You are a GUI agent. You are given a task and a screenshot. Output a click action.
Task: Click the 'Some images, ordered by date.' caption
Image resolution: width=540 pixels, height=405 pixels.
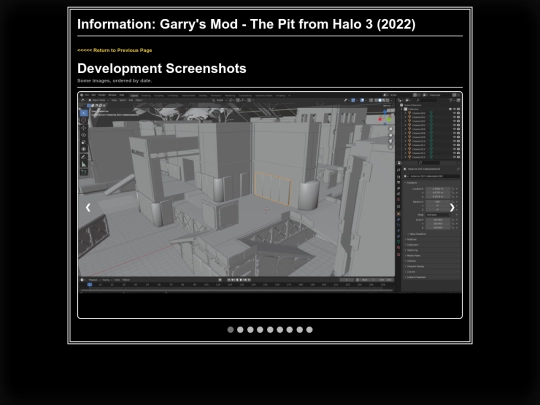pos(115,81)
